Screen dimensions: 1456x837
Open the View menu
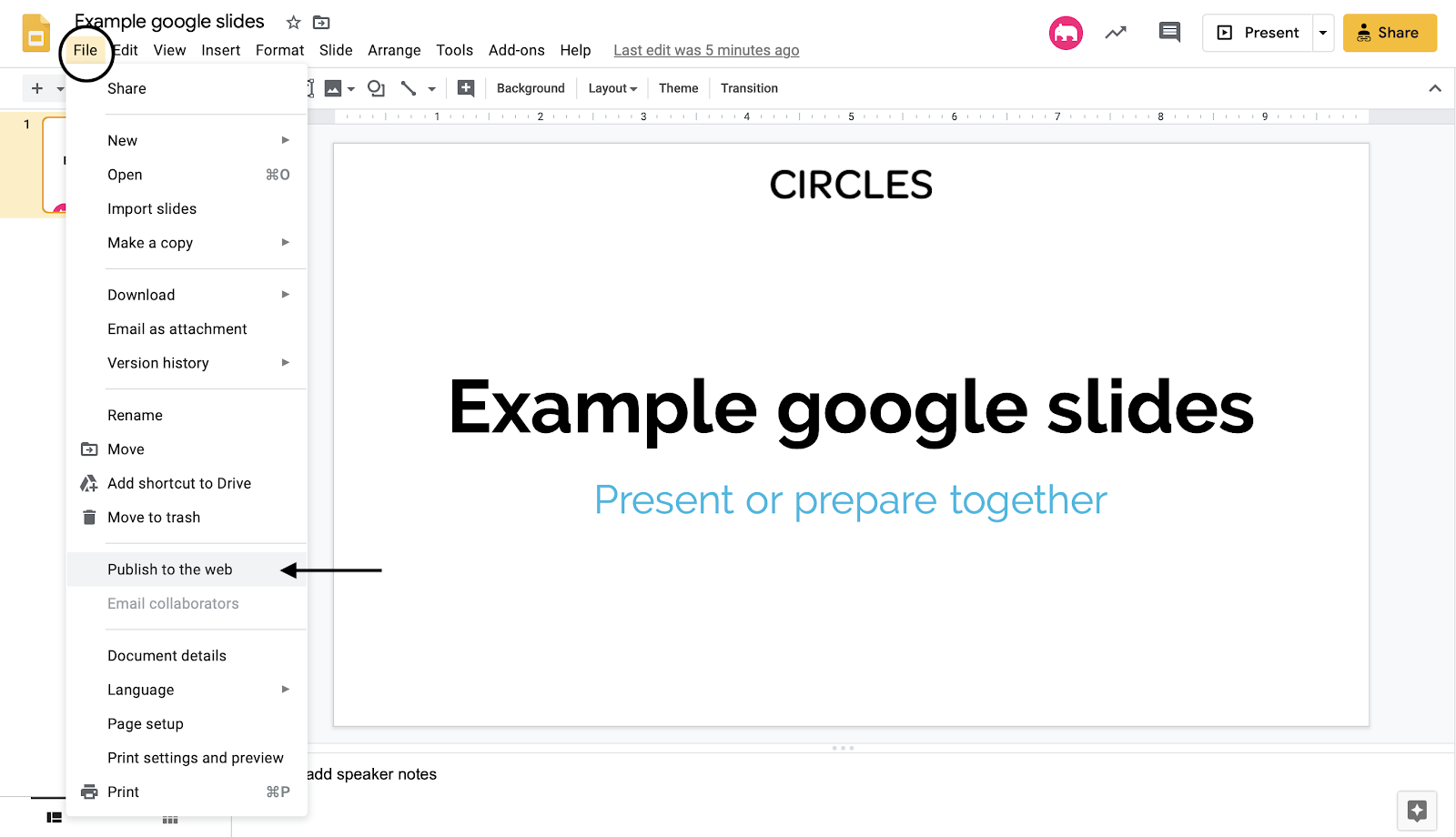(x=169, y=50)
